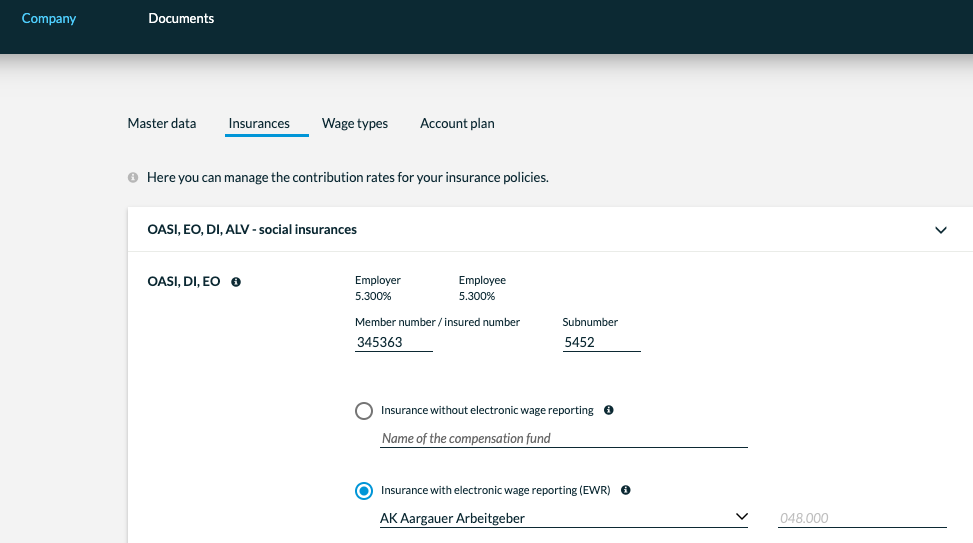
Task: Click the OASI, DI, EO heading
Action: coord(184,282)
